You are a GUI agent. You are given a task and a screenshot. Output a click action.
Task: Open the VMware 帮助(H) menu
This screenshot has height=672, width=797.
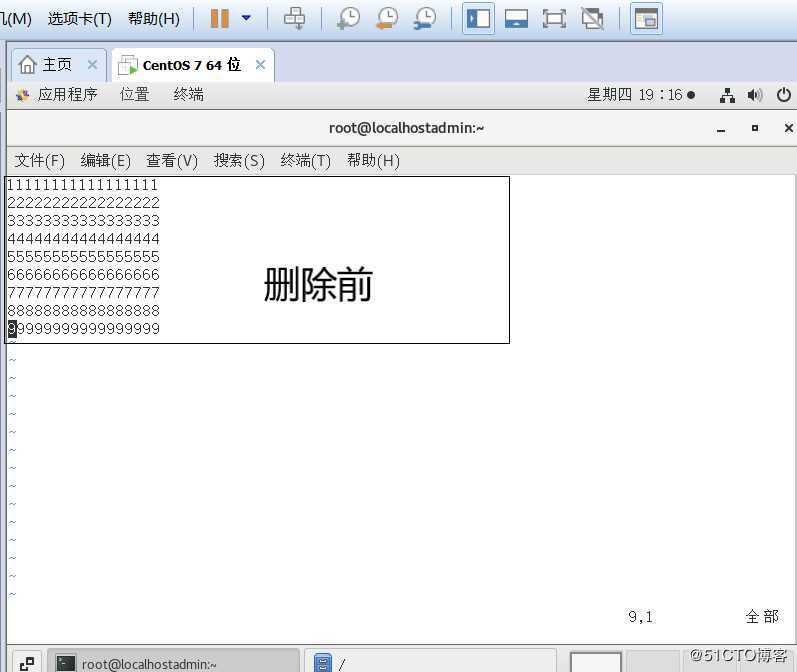click(x=154, y=19)
